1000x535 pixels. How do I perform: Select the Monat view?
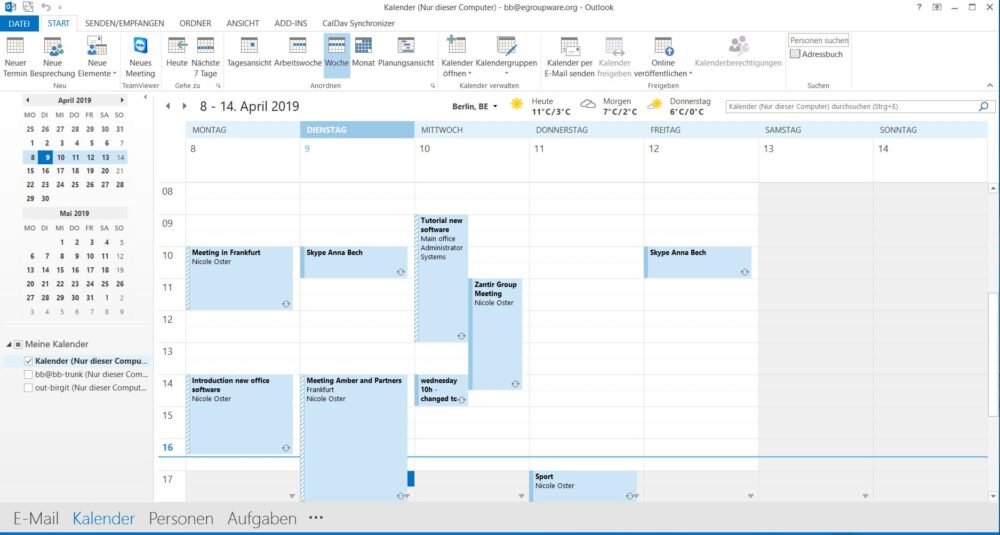tap(363, 47)
